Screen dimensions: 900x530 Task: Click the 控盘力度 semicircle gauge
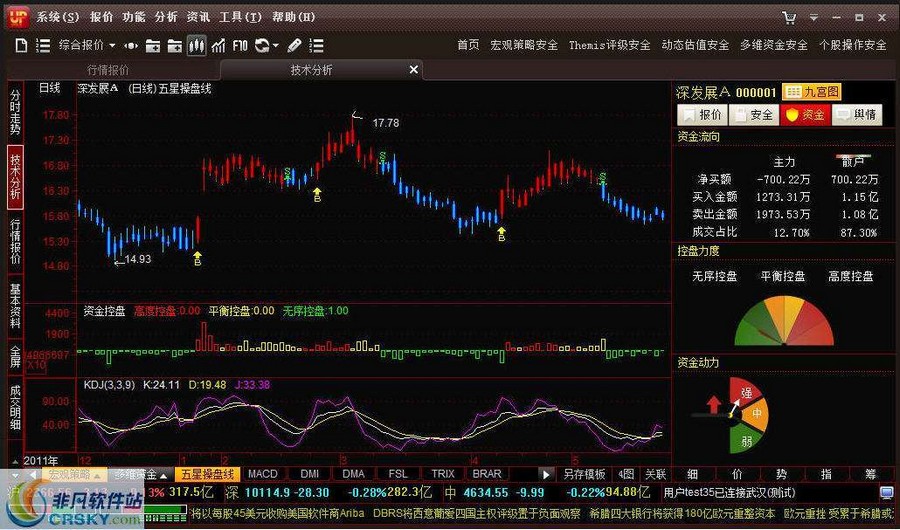click(783, 324)
